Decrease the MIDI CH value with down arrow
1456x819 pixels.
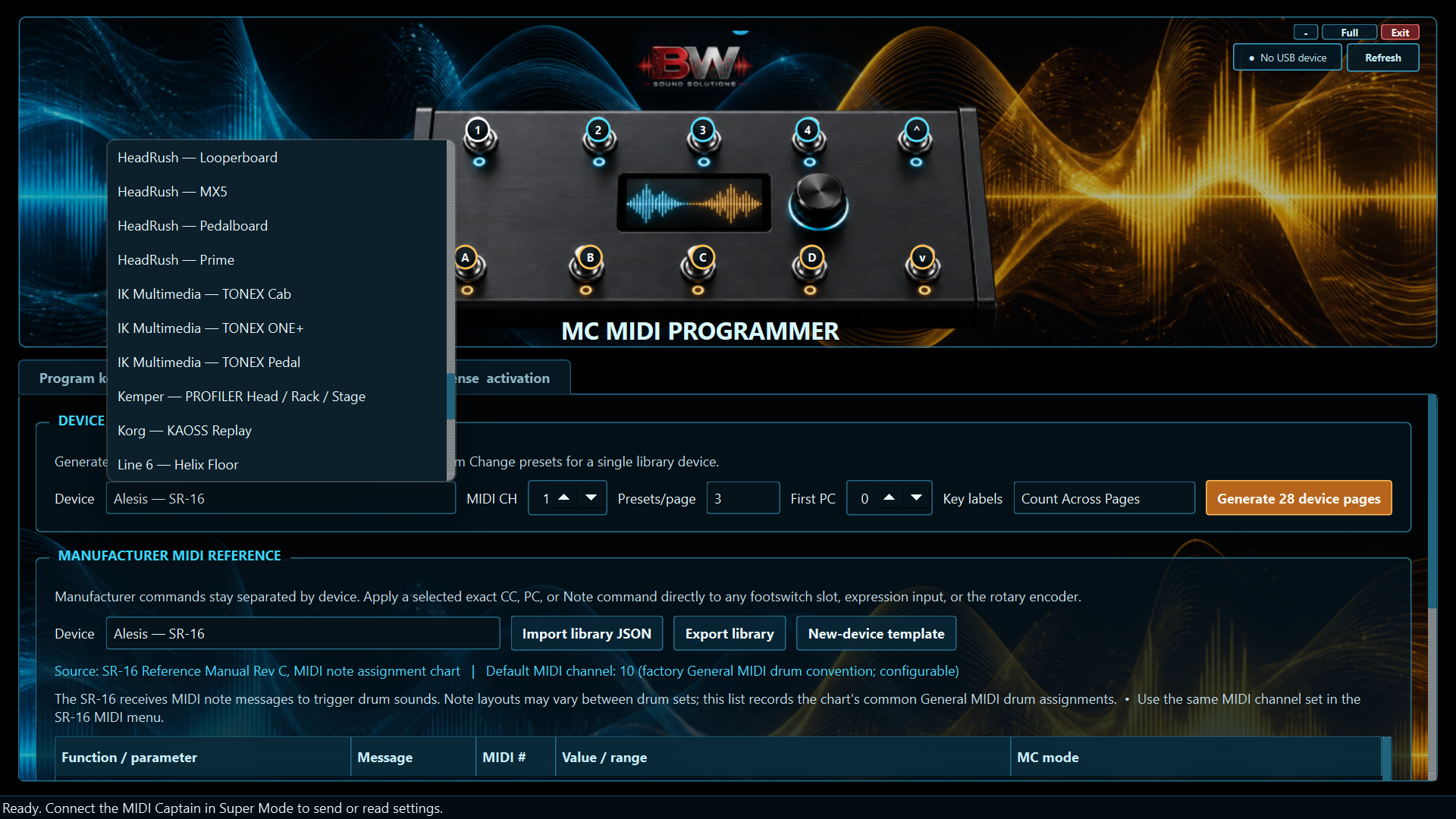coord(591,497)
